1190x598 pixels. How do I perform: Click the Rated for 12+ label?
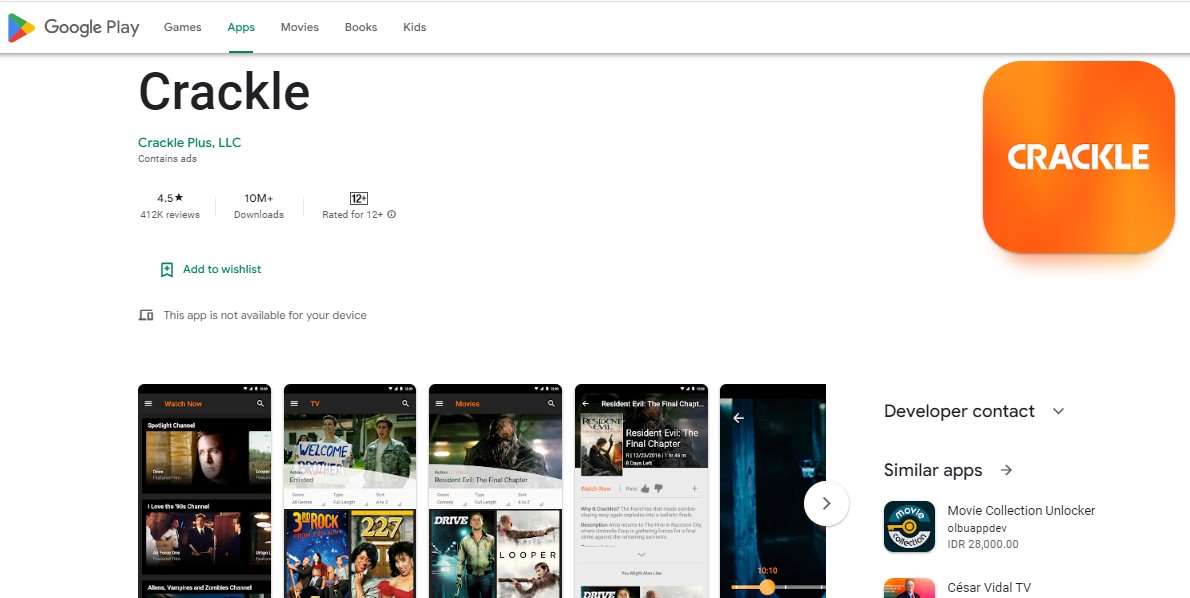coord(352,215)
